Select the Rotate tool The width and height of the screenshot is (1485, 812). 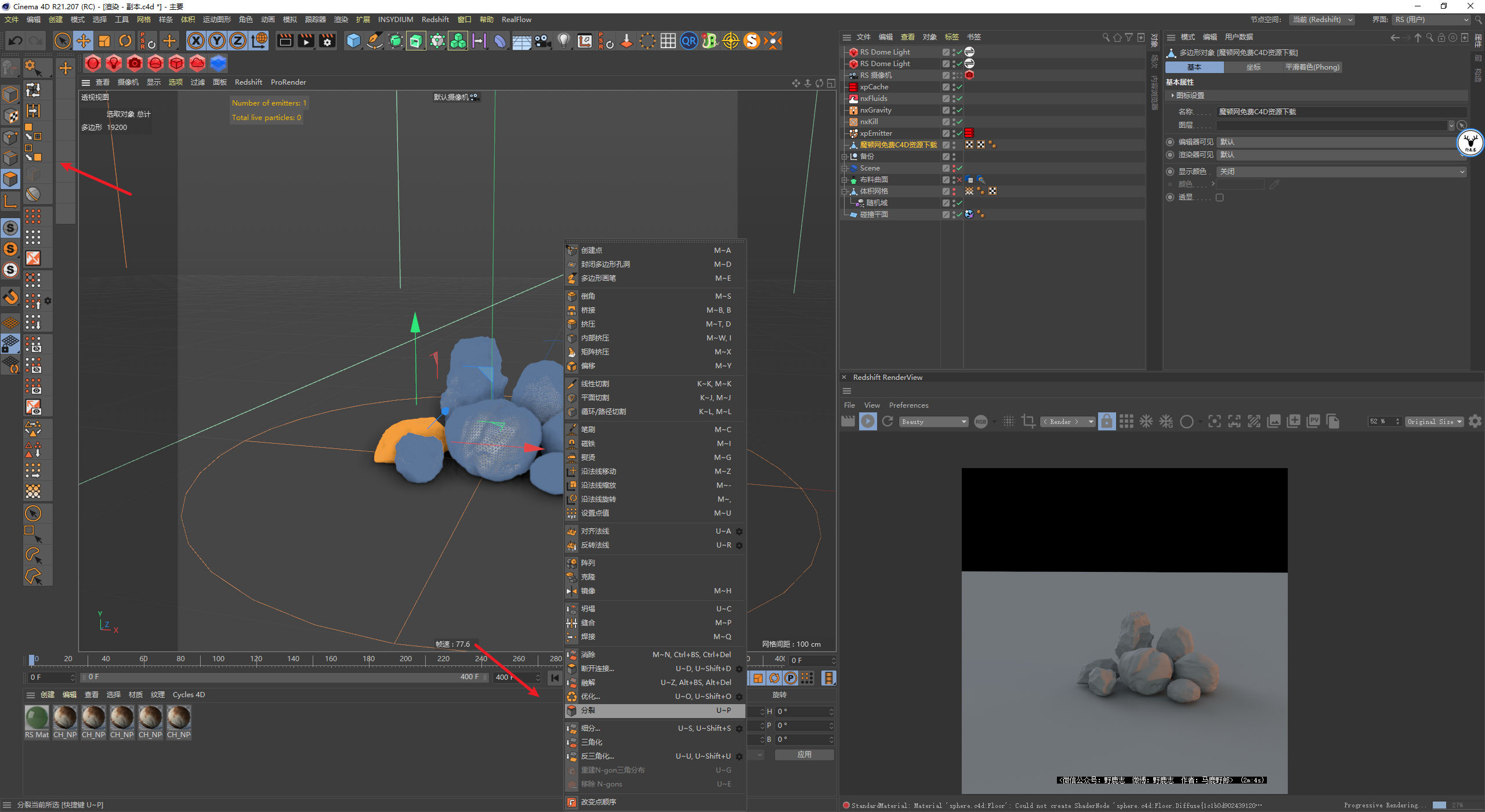(x=125, y=41)
